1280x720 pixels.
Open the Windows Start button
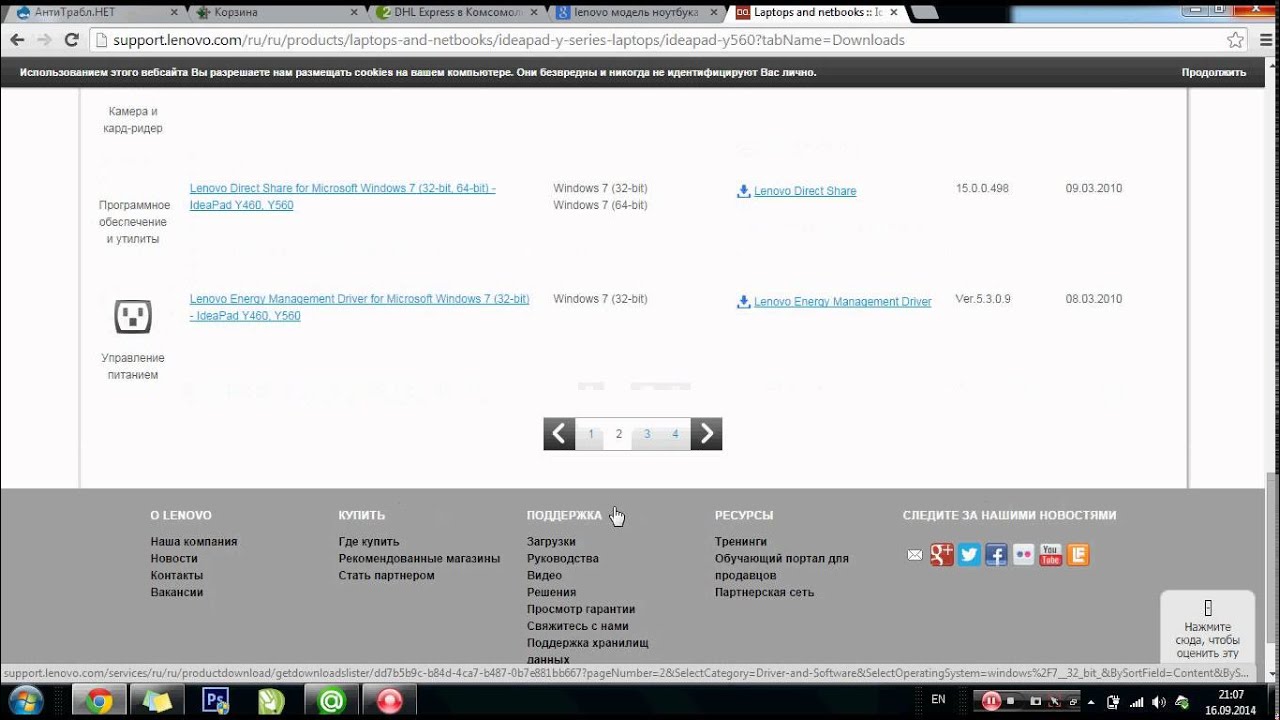pyautogui.click(x=26, y=700)
